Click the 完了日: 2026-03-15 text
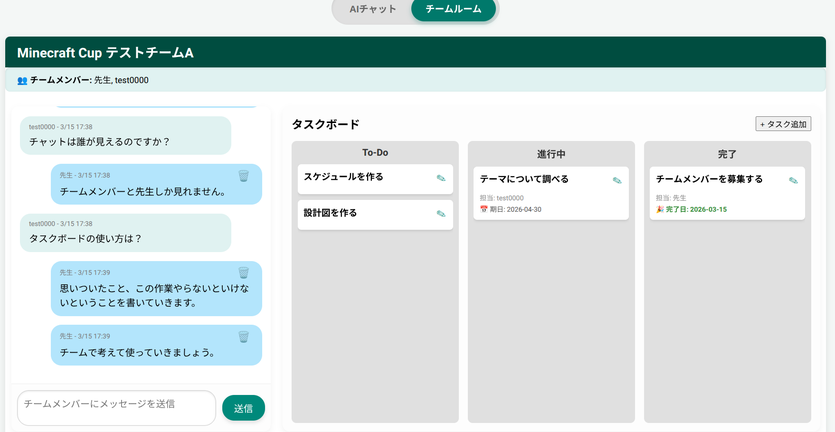Image resolution: width=835 pixels, height=432 pixels. tap(697, 209)
